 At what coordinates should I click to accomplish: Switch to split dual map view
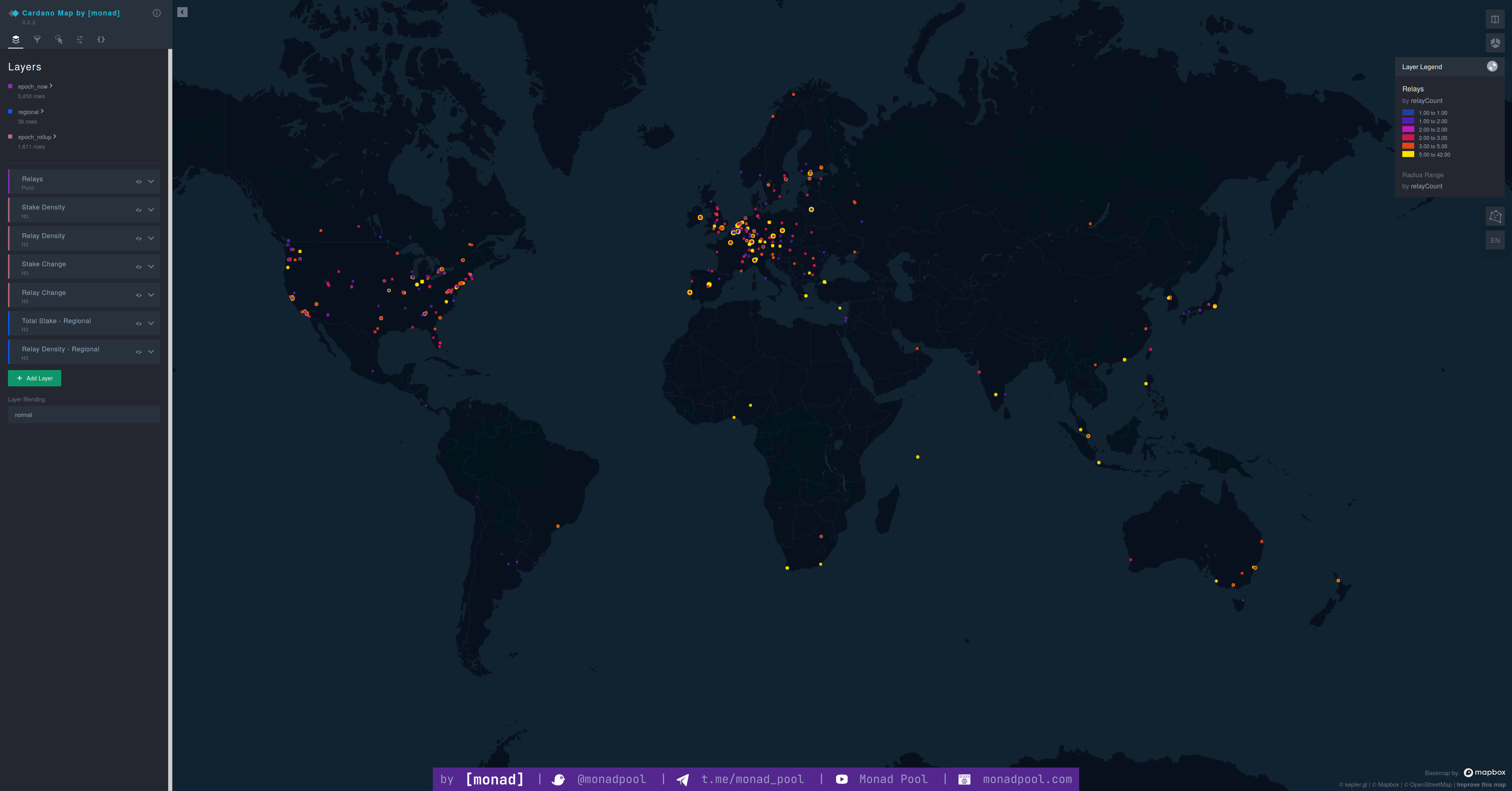pyautogui.click(x=1495, y=19)
